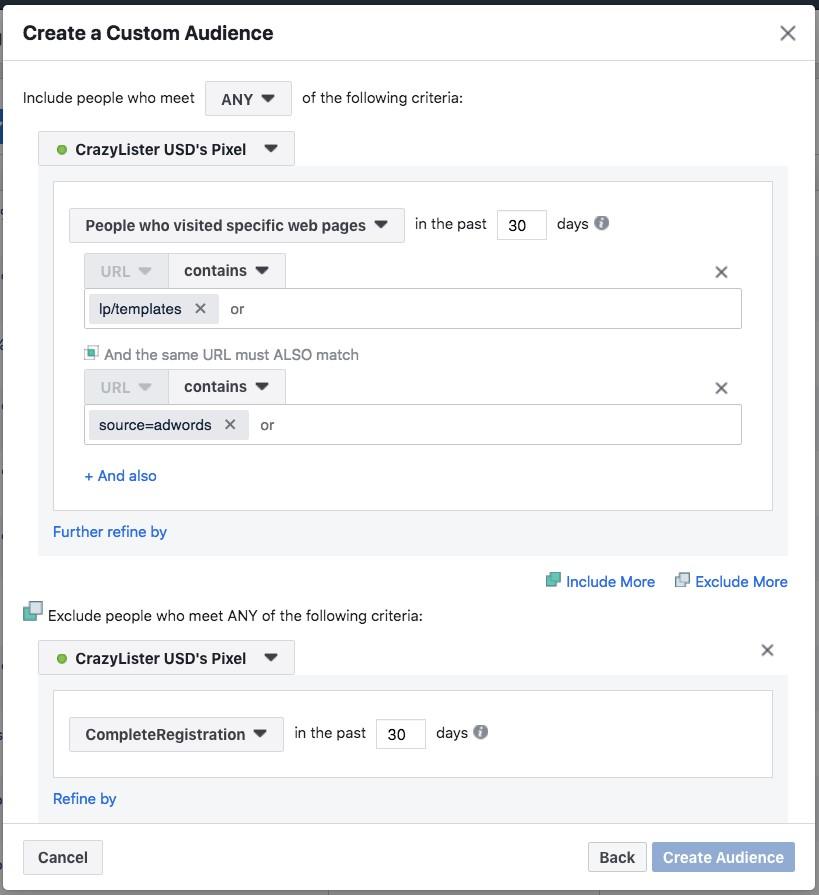This screenshot has width=819, height=895.
Task: Open the first 'contains' condition dropdown
Action: (226, 270)
